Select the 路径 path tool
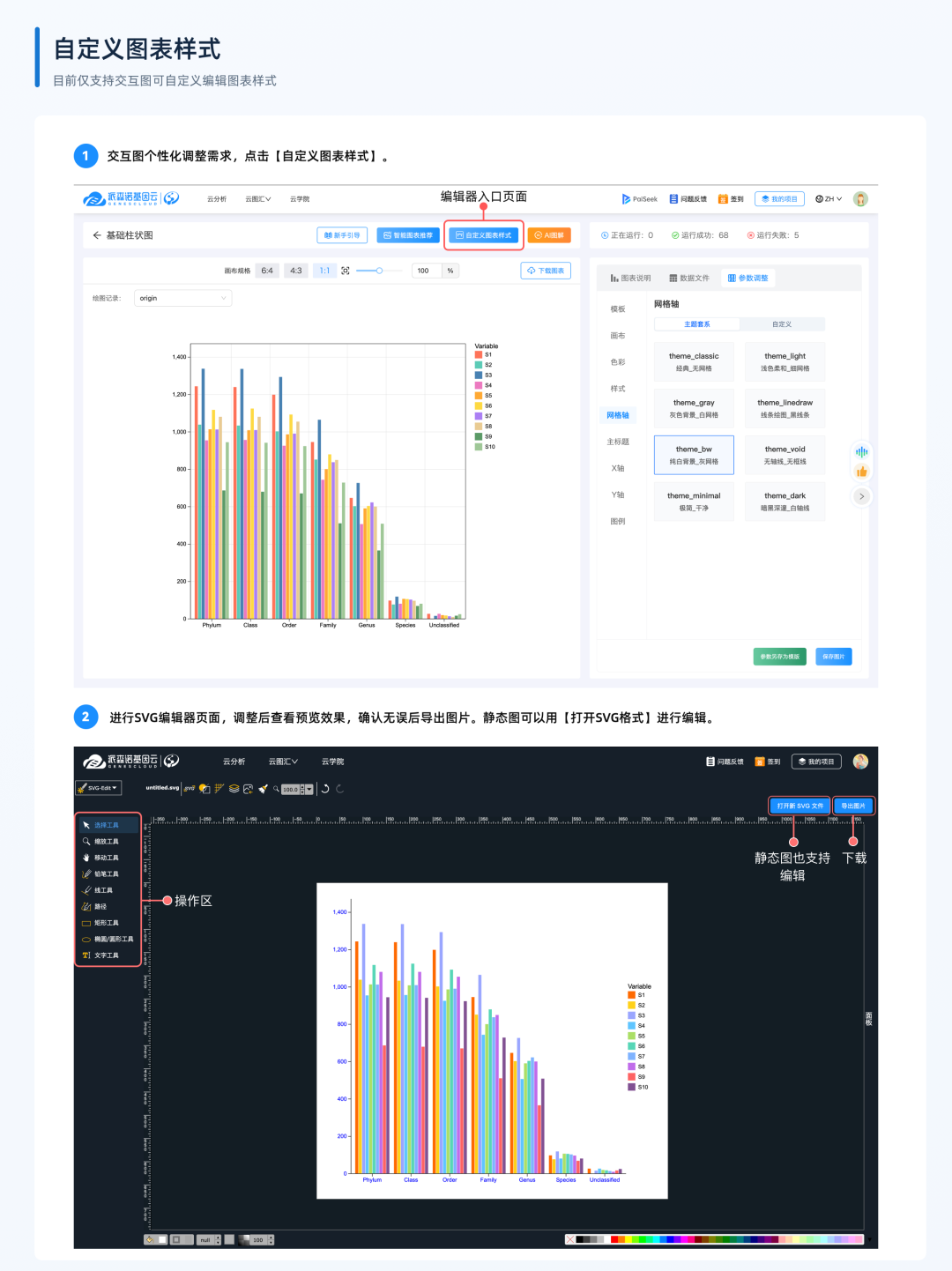The height and width of the screenshot is (1271, 952). coord(108,906)
